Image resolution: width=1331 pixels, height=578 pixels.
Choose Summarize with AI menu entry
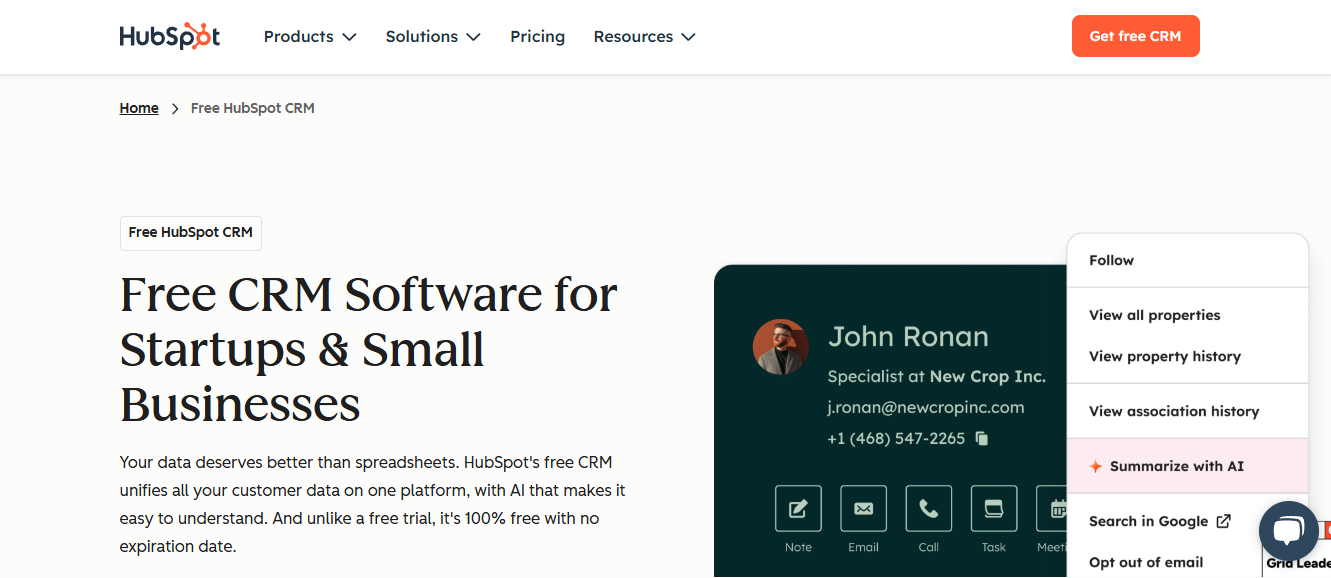[1188, 466]
